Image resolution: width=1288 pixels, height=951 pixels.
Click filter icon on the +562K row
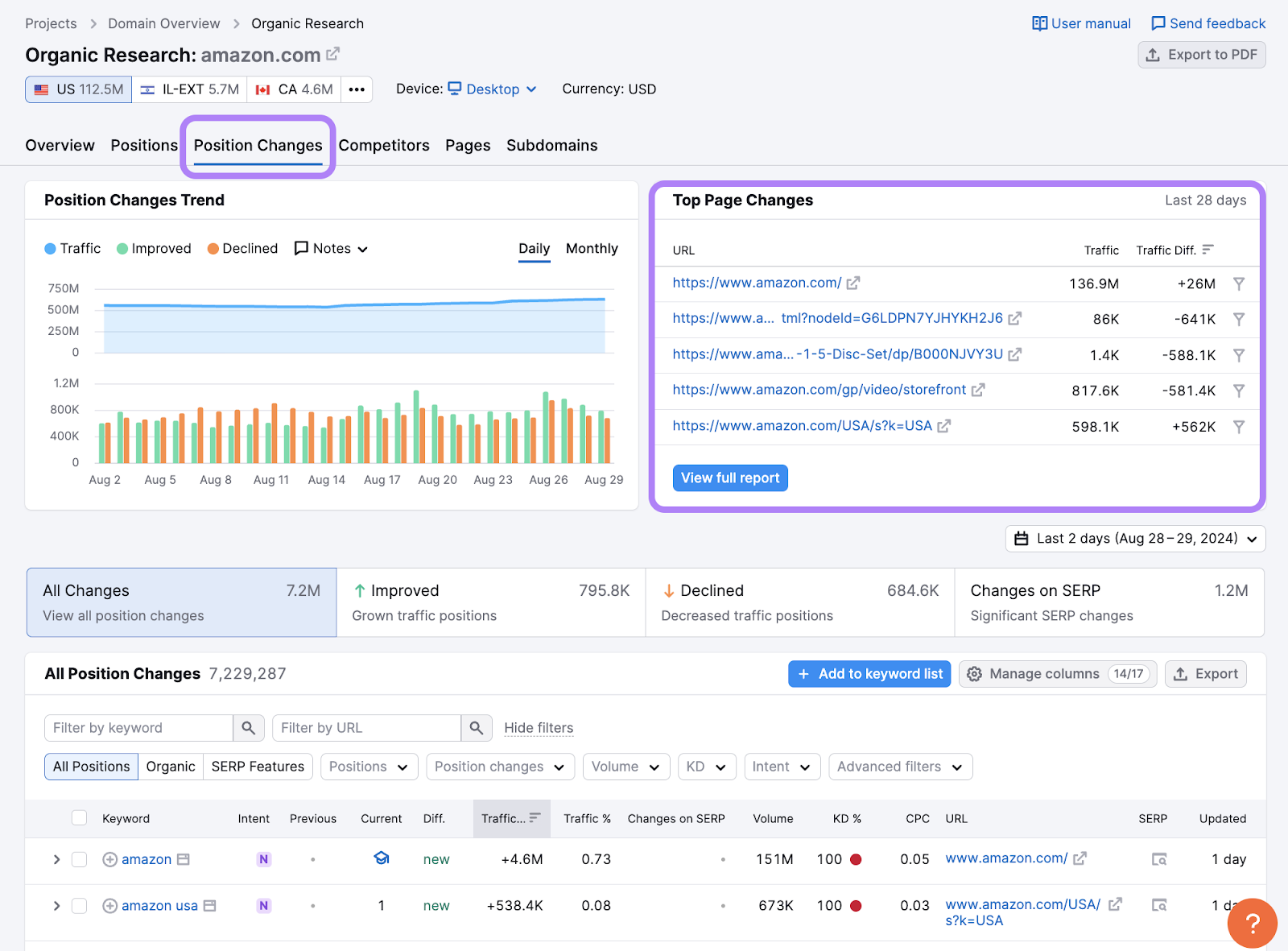click(x=1239, y=427)
